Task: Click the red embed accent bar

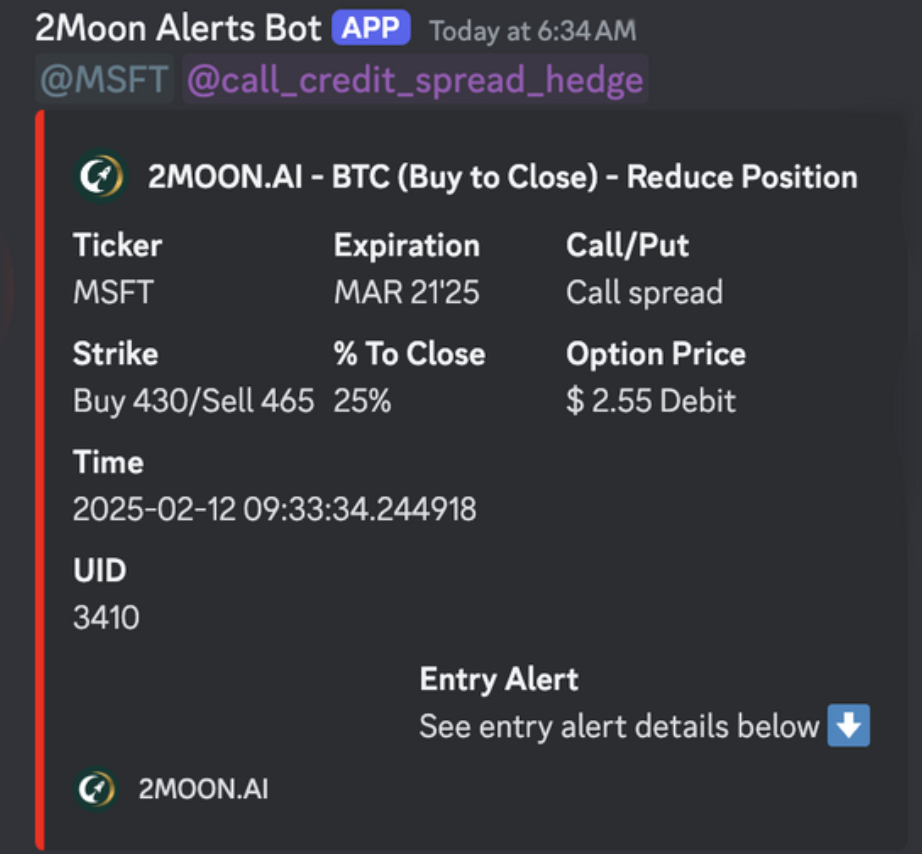Action: click(40, 480)
